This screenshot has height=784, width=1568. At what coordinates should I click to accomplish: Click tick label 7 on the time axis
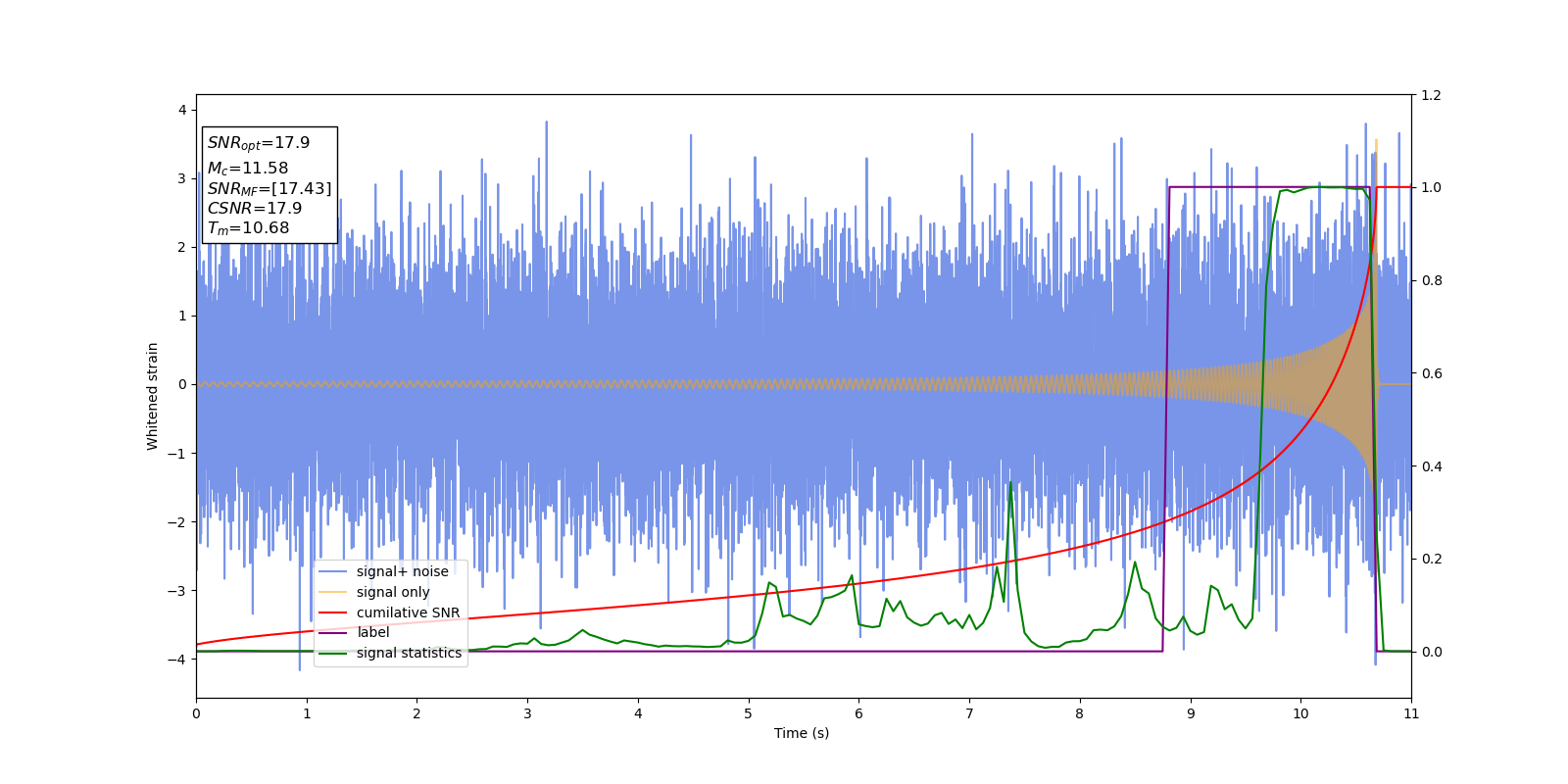[x=969, y=713]
